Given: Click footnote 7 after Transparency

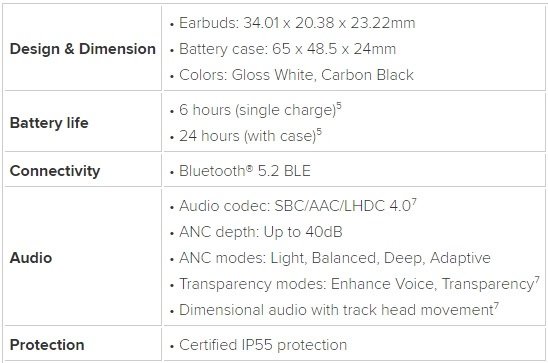Looking at the screenshot, I should point(537,280).
